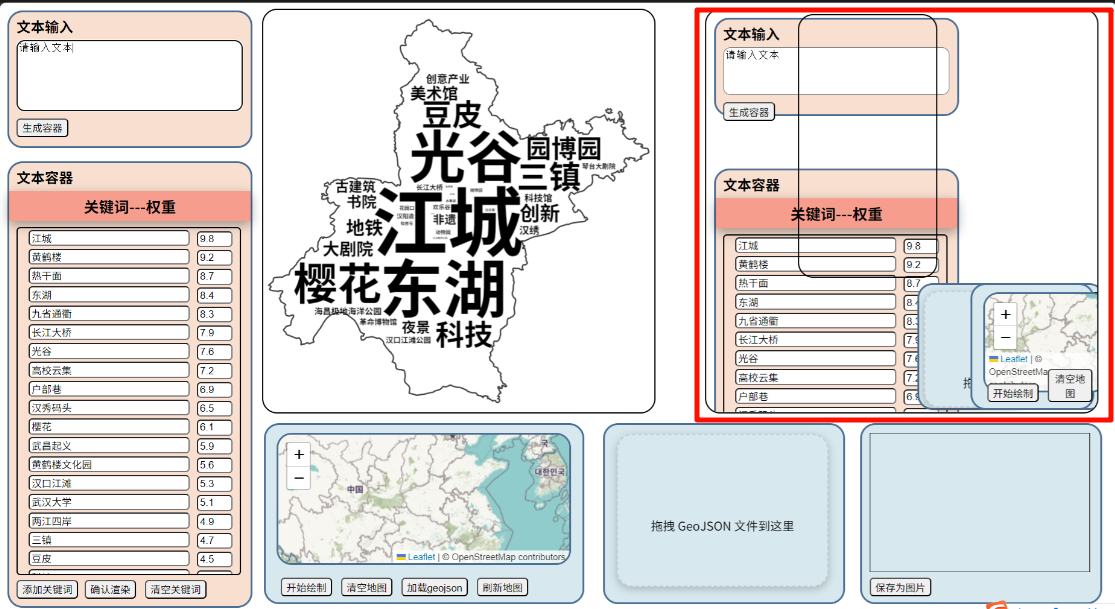The height and width of the screenshot is (609, 1115).
Task: Click the word 汉绣 in the word cloud
Action: click(x=529, y=231)
